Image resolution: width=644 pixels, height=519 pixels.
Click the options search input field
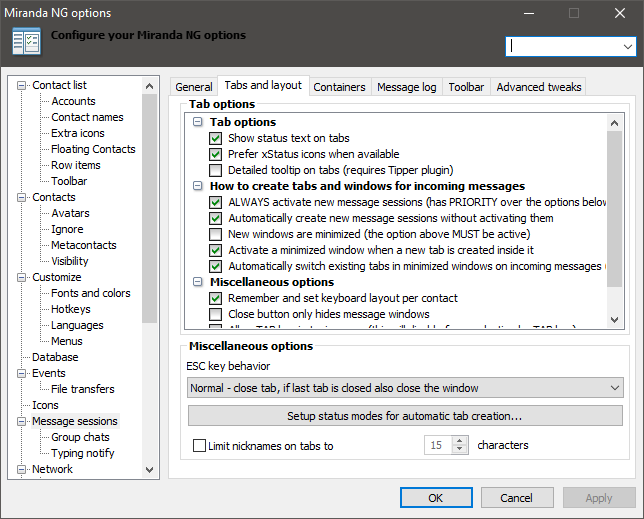(x=563, y=46)
